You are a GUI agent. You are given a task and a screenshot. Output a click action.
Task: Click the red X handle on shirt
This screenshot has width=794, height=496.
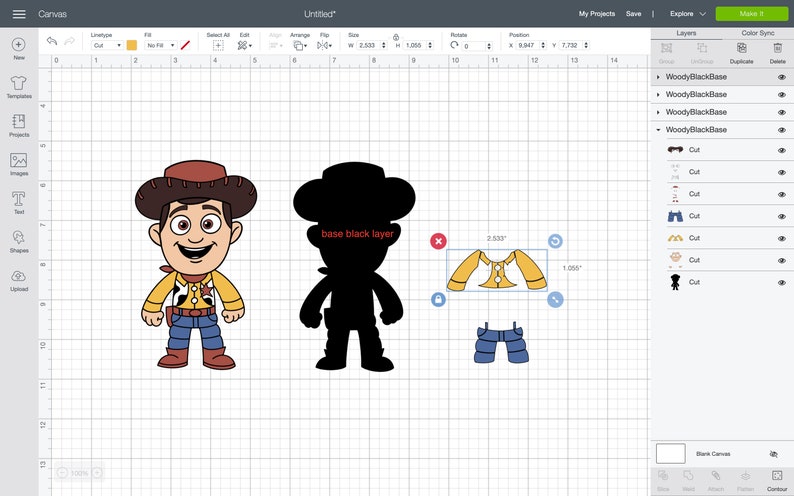coord(439,241)
